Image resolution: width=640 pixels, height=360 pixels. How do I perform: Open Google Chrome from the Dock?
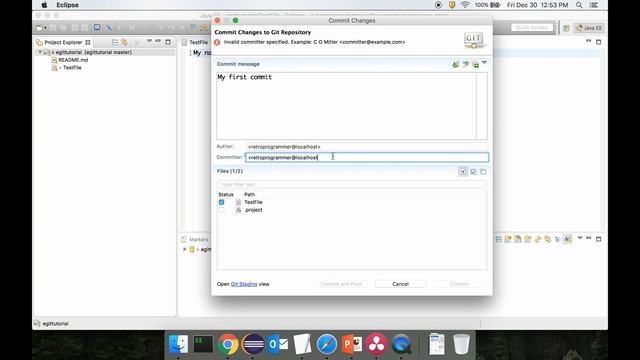point(228,344)
